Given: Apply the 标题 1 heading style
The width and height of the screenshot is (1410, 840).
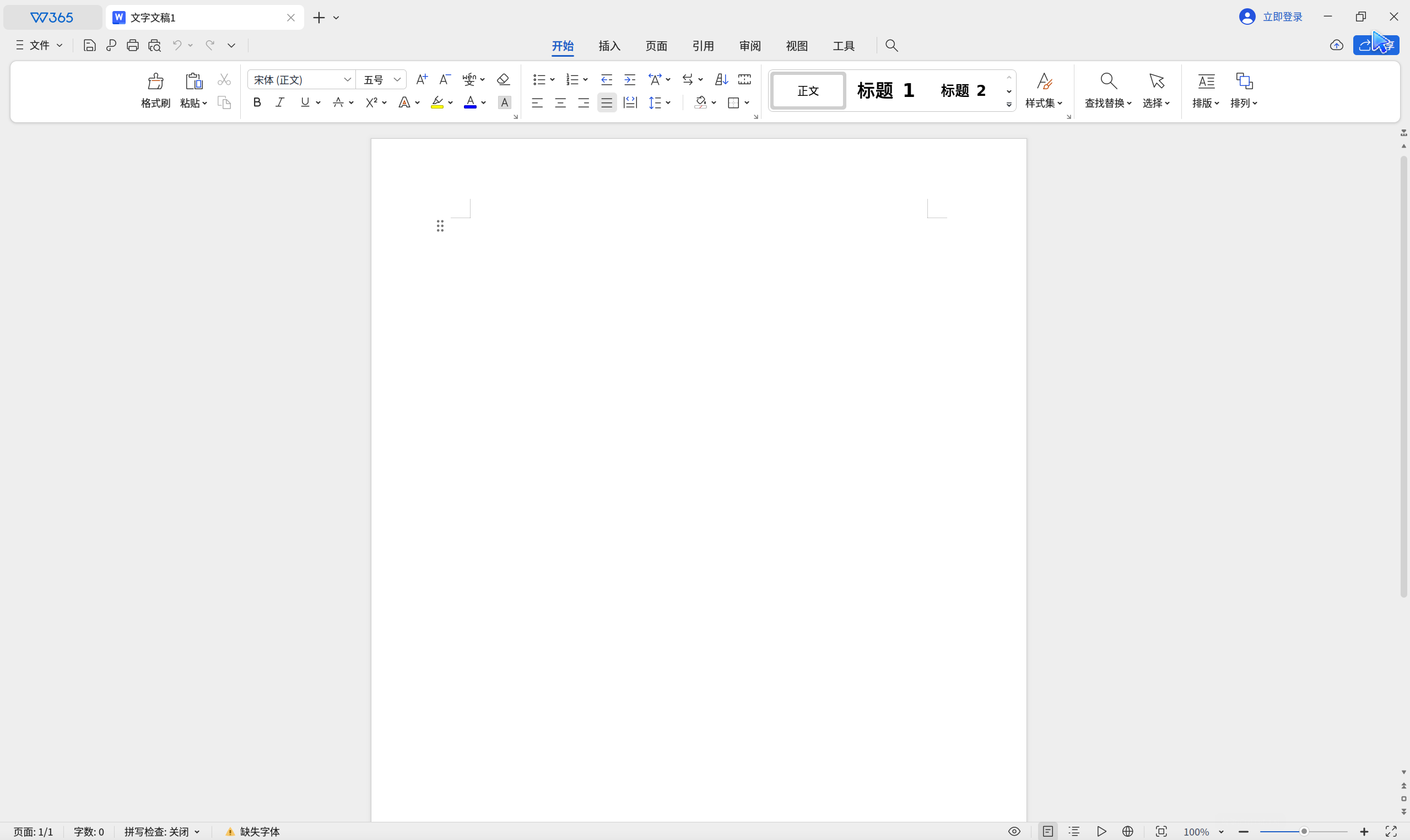Looking at the screenshot, I should pyautogui.click(x=886, y=90).
